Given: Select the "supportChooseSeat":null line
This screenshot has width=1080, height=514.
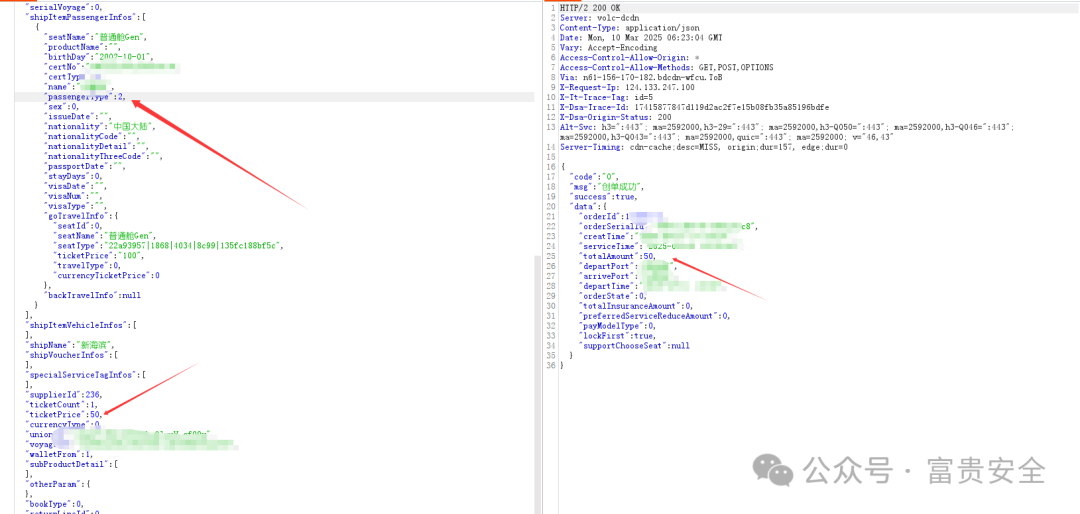Looking at the screenshot, I should pos(634,346).
